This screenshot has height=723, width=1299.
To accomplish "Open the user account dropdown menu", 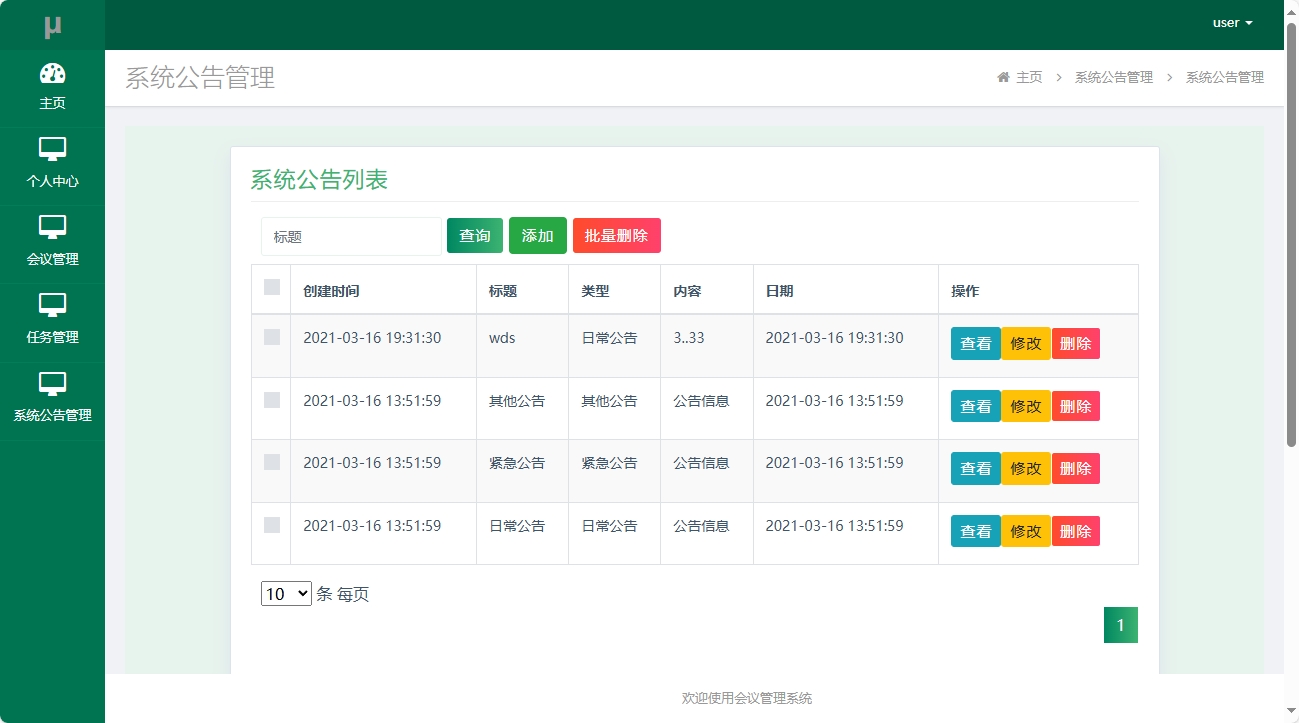I will [1230, 22].
